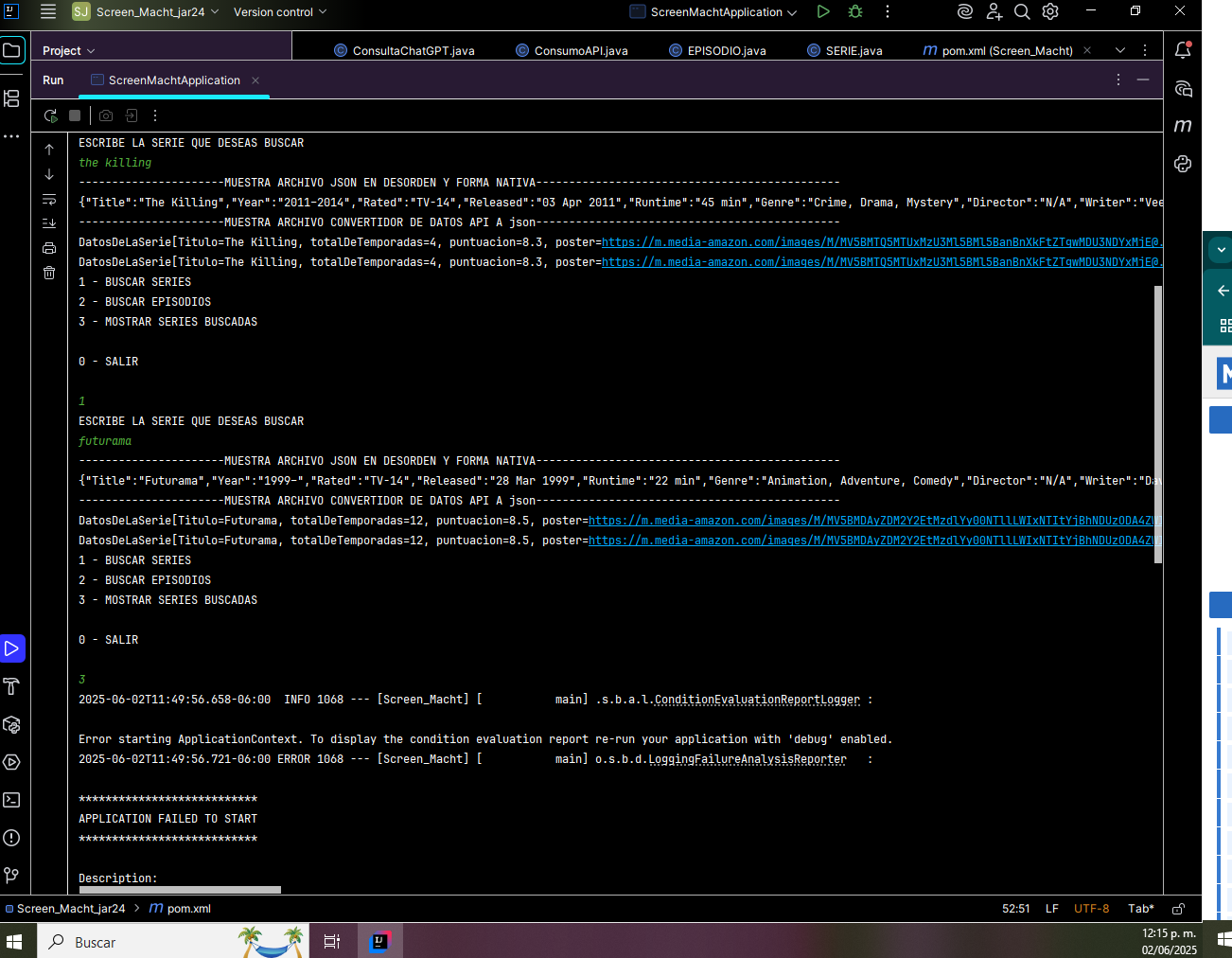1232x958 pixels.
Task: Run ScreenMachtApplication with green play button
Action: [823, 11]
